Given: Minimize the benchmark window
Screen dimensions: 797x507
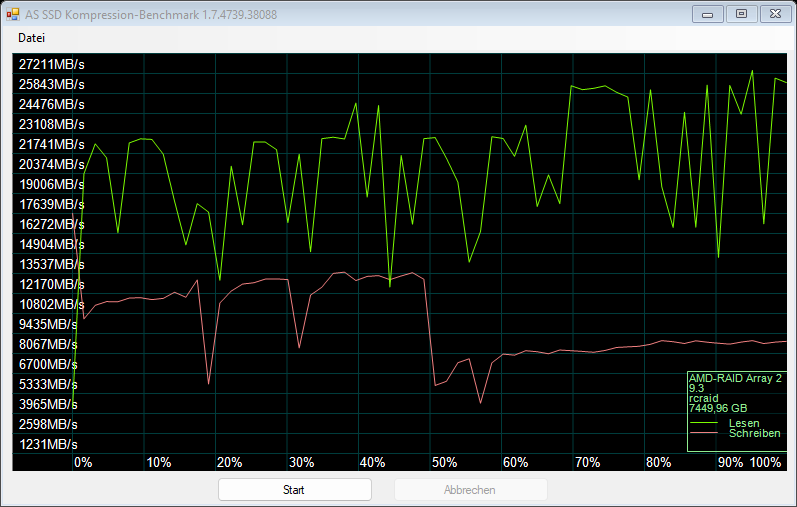Looking at the screenshot, I should tap(709, 14).
